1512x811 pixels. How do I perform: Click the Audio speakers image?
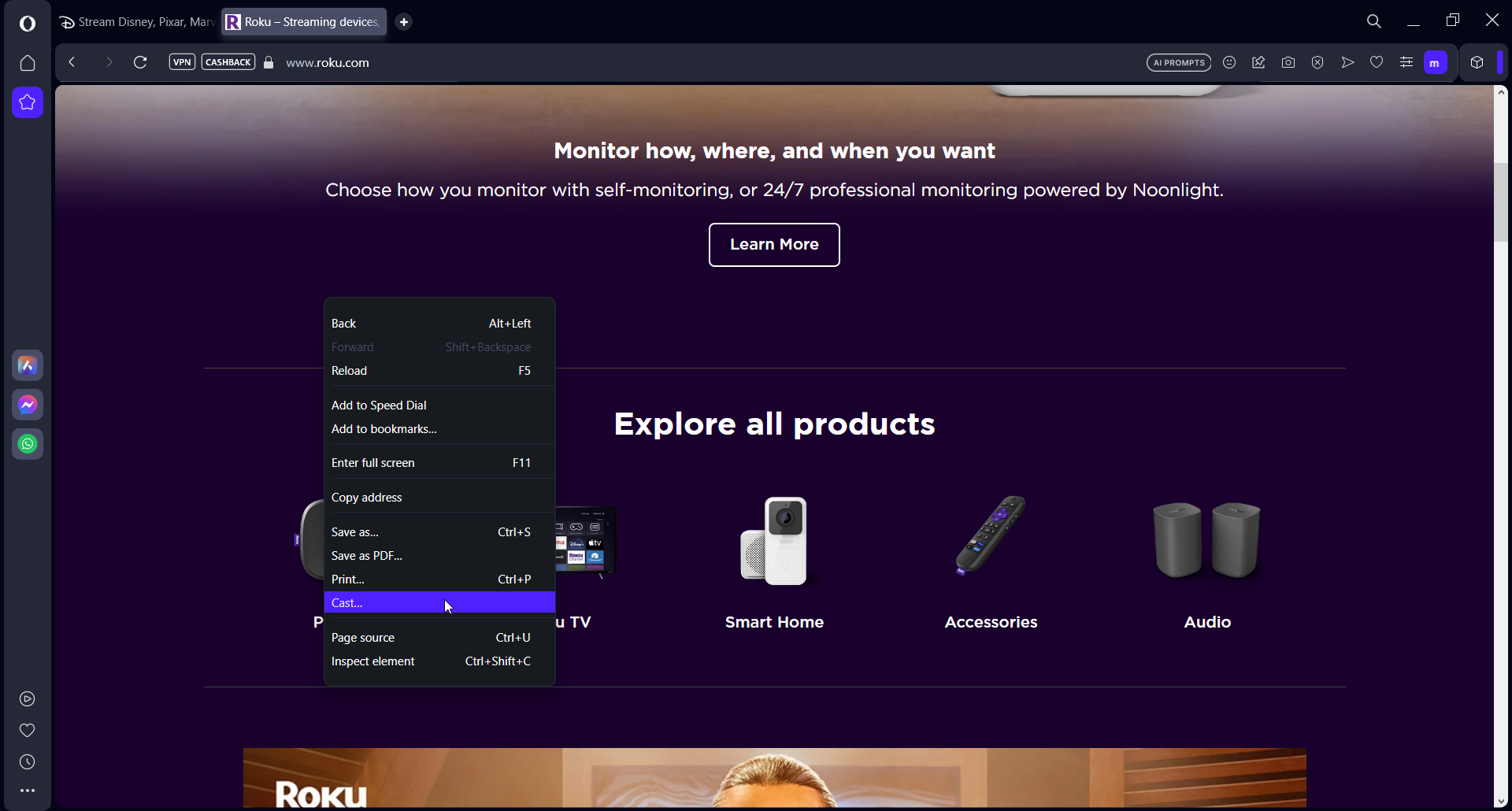(x=1207, y=540)
